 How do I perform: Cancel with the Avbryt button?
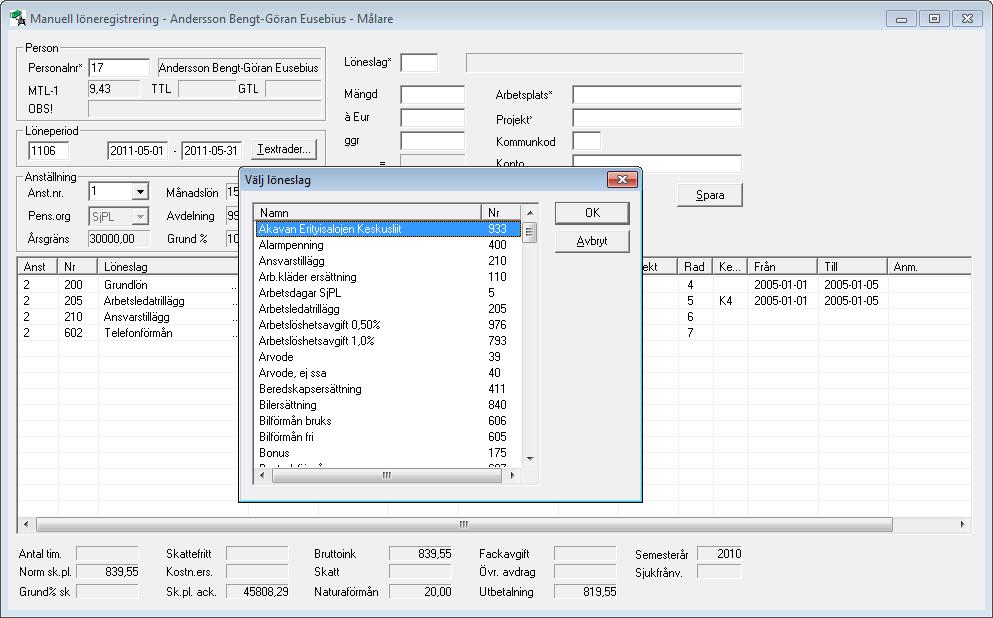(592, 241)
